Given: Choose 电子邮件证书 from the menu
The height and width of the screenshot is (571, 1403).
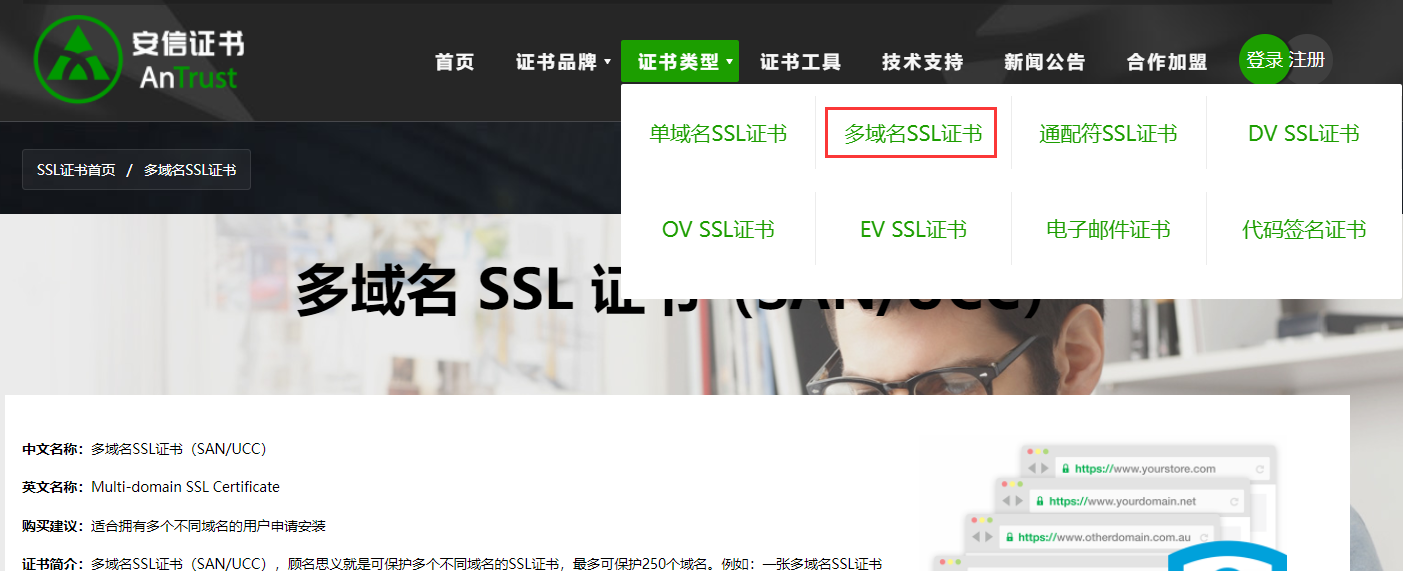Looking at the screenshot, I should click(x=1108, y=230).
